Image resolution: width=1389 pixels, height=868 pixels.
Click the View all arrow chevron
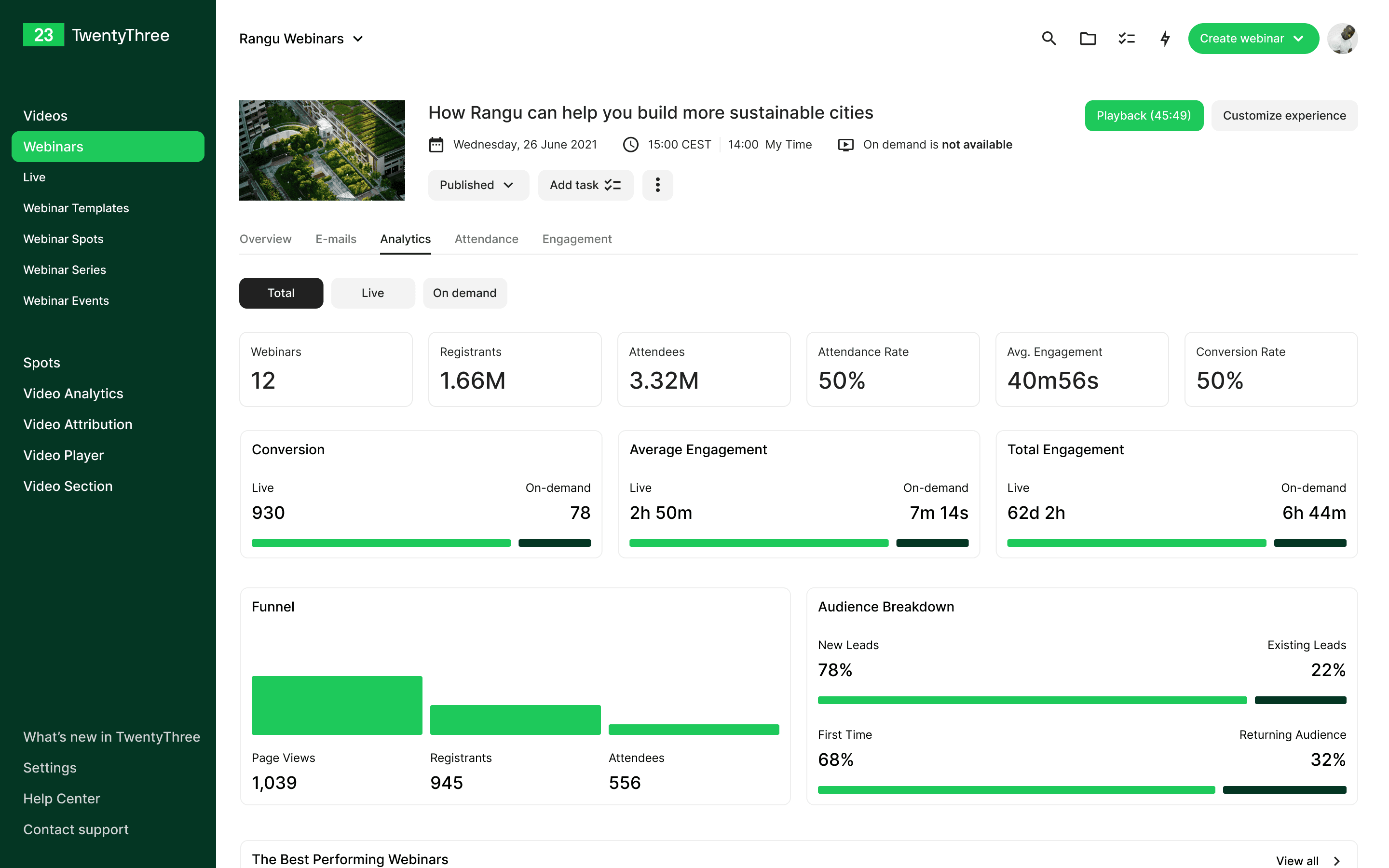[x=1337, y=861]
